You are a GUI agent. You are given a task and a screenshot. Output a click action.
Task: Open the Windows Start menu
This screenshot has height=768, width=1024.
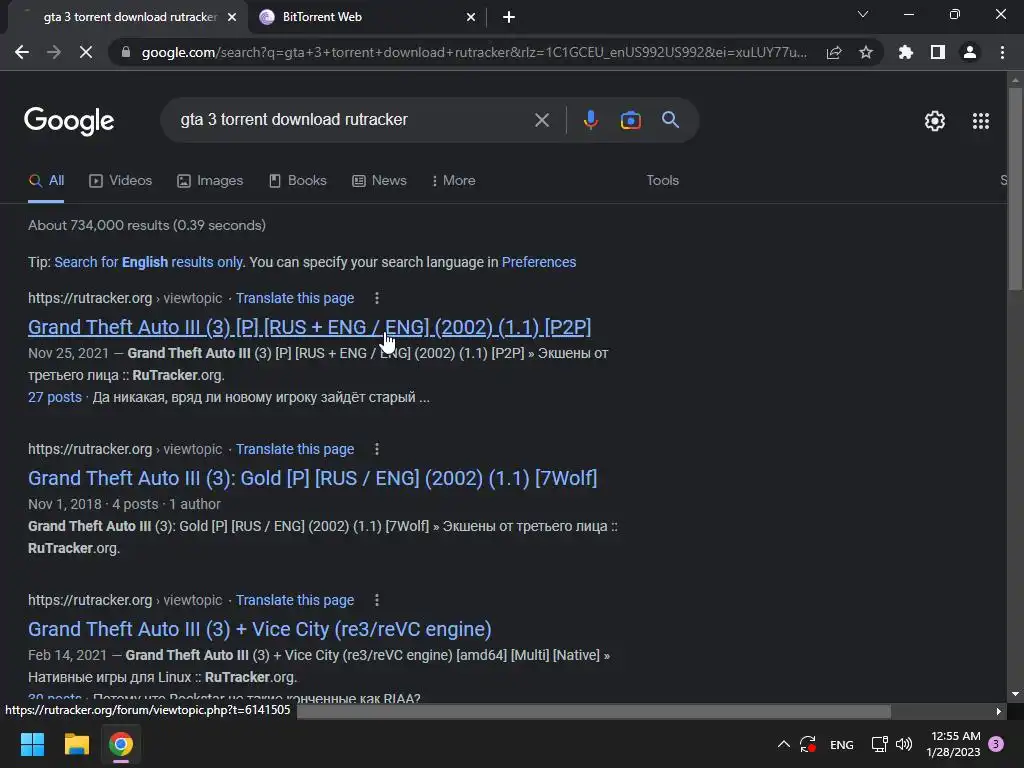[x=32, y=744]
